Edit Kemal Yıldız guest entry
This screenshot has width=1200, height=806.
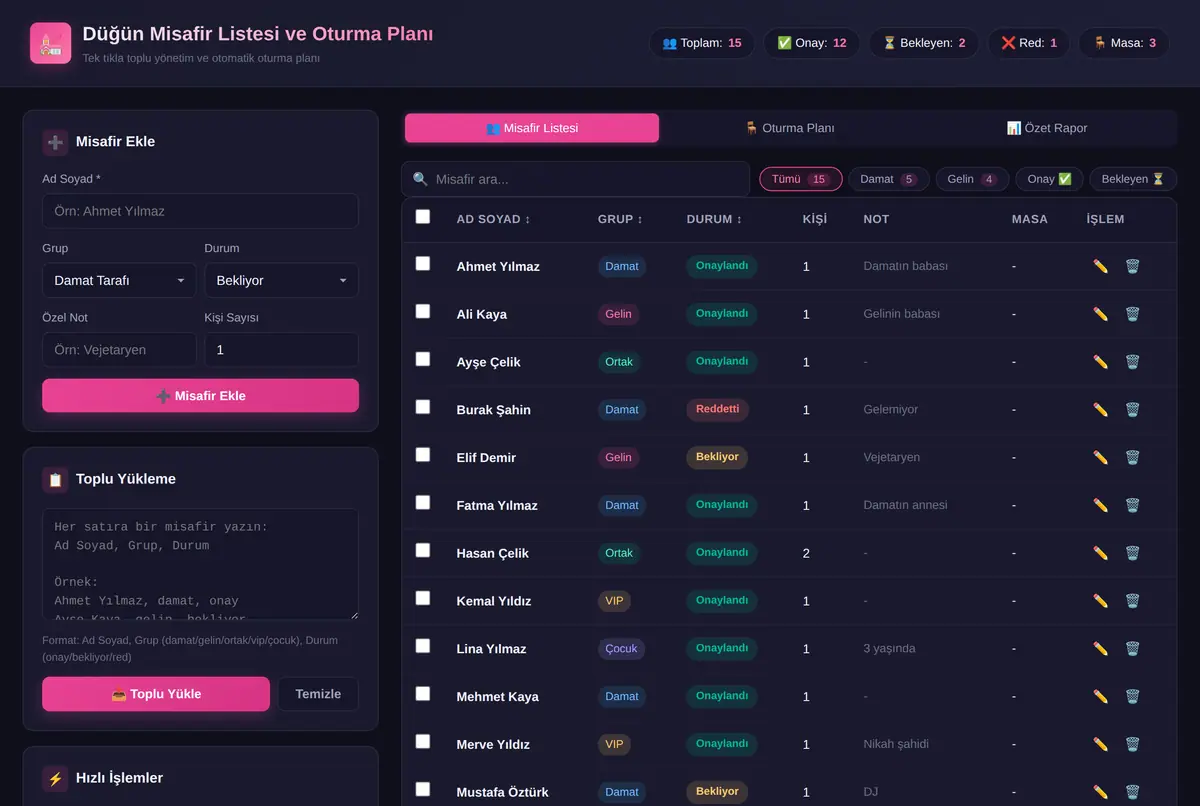pos(1100,601)
